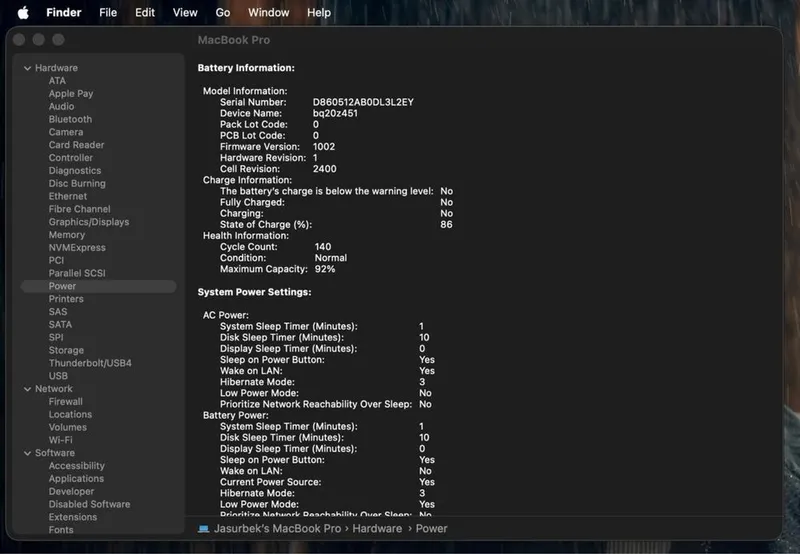Open the Finder menu
The width and height of the screenshot is (800, 554).
[64, 13]
